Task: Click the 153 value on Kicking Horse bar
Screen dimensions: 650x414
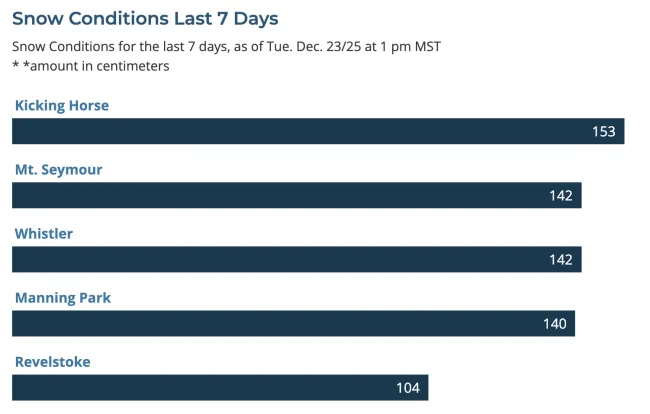Action: [x=603, y=131]
